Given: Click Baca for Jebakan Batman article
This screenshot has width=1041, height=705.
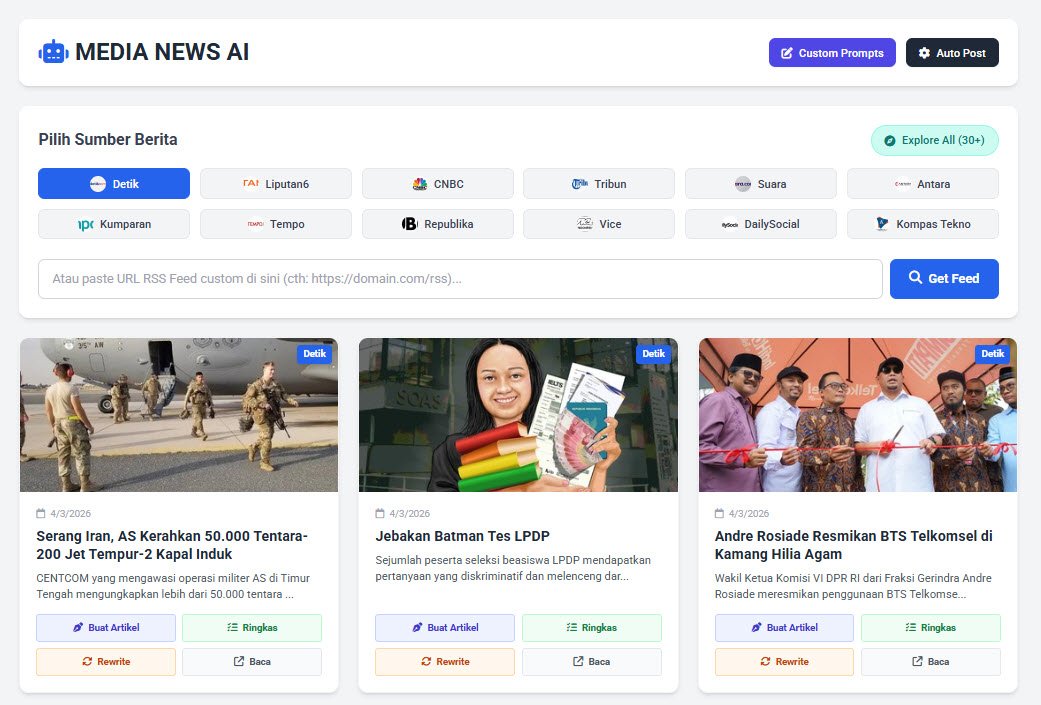Looking at the screenshot, I should click(x=592, y=662).
